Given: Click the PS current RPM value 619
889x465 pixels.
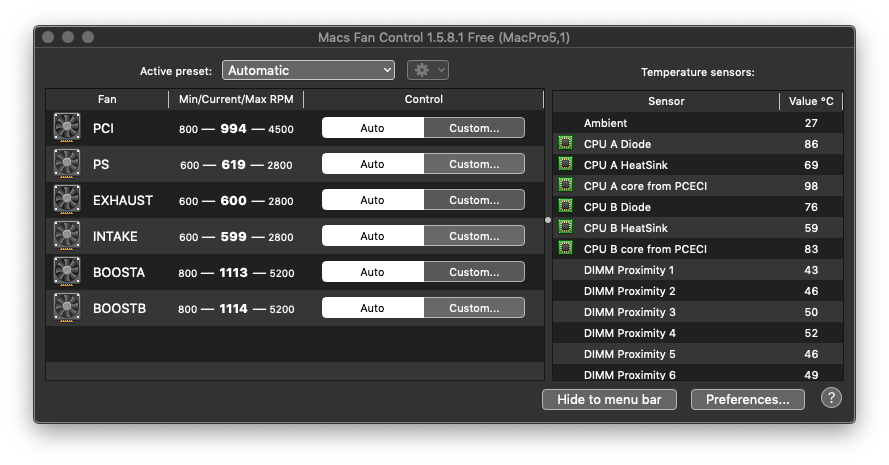Looking at the screenshot, I should [x=234, y=164].
